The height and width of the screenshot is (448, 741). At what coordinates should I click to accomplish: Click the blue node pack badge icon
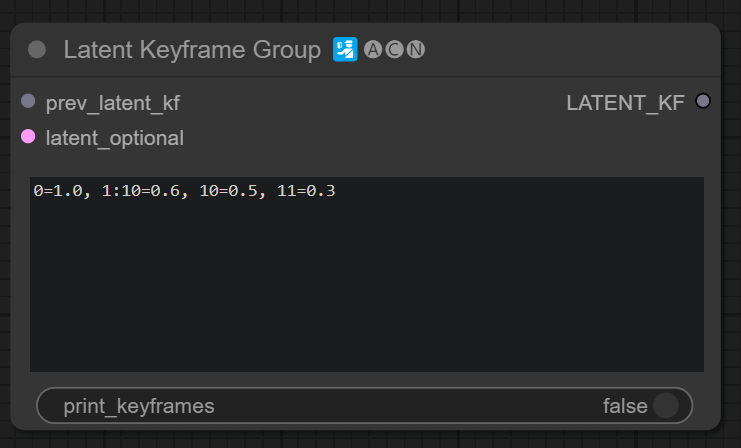pyautogui.click(x=345, y=50)
